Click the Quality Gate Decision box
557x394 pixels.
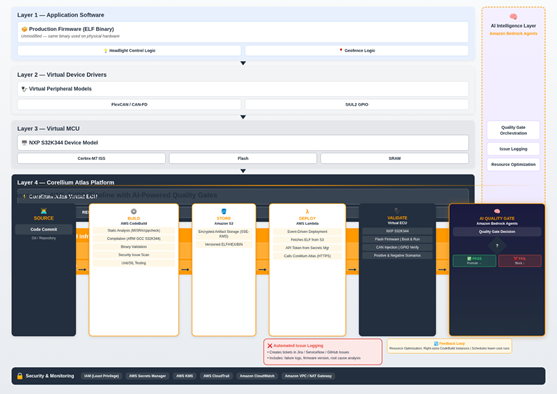[497, 232]
